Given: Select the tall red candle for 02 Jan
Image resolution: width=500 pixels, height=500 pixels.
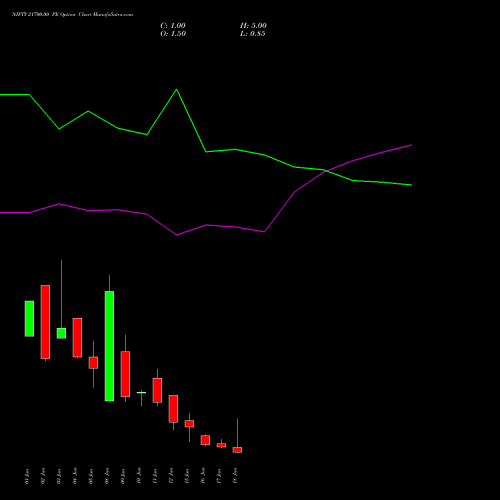Looking at the screenshot, I should click(45, 322).
